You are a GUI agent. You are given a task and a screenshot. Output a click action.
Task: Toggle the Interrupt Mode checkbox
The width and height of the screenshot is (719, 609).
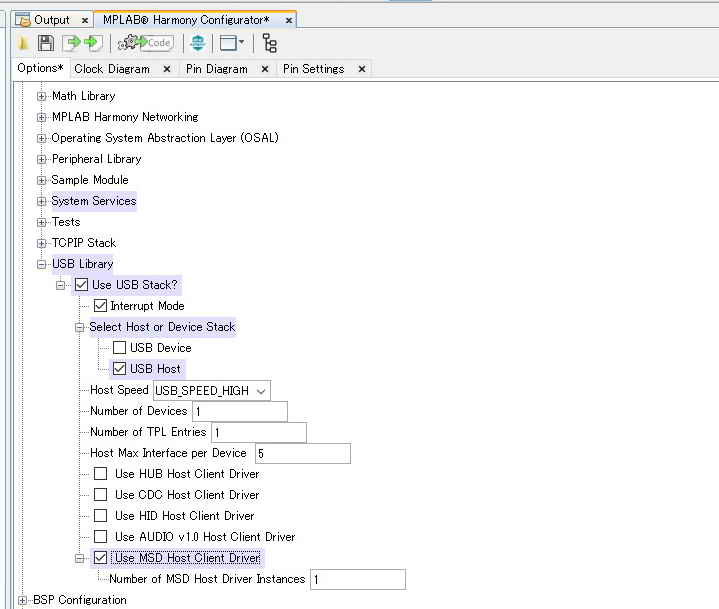click(100, 306)
